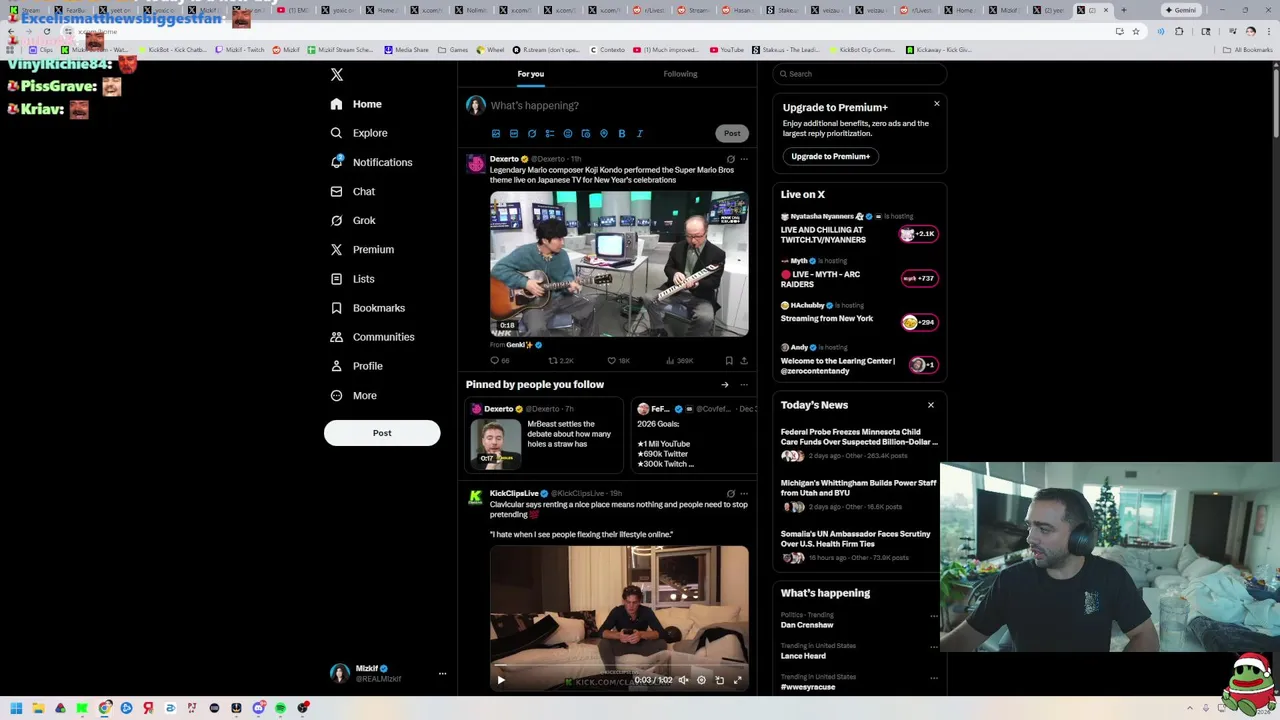Open account menu dots next to Mizkif
This screenshot has width=1280, height=720.
click(442, 674)
